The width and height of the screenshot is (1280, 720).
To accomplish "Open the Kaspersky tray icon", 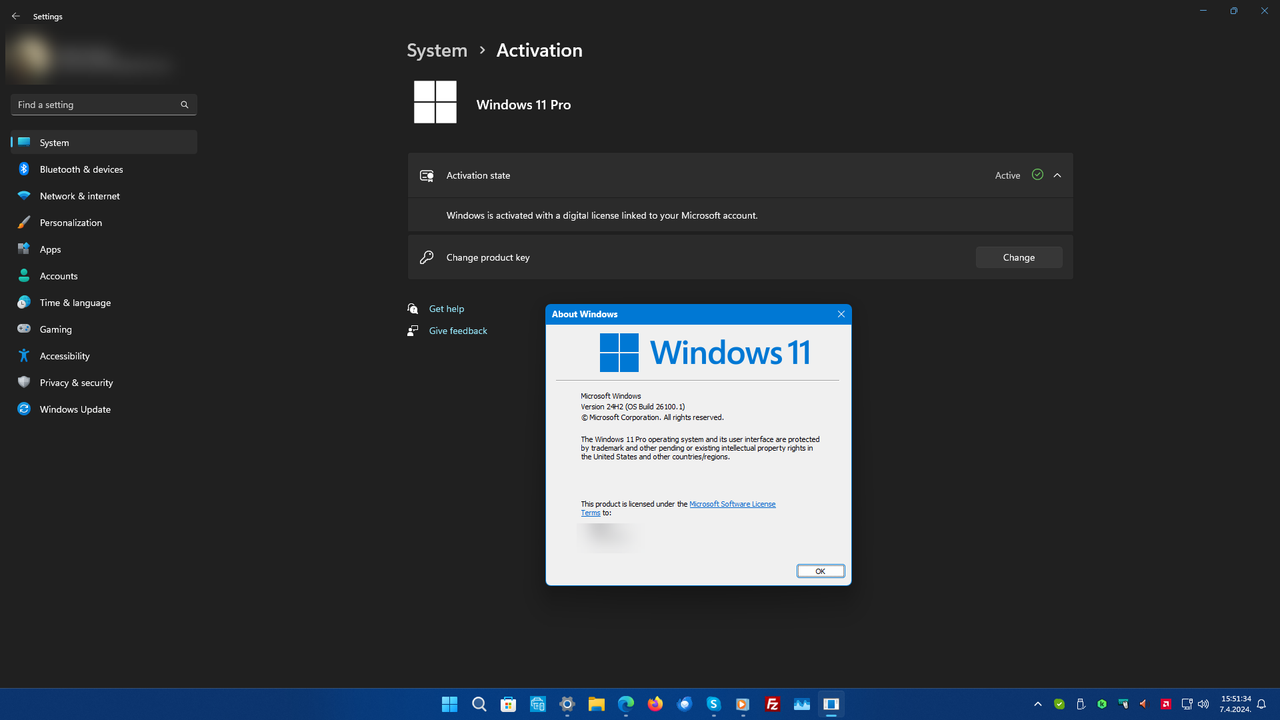I will (1102, 704).
